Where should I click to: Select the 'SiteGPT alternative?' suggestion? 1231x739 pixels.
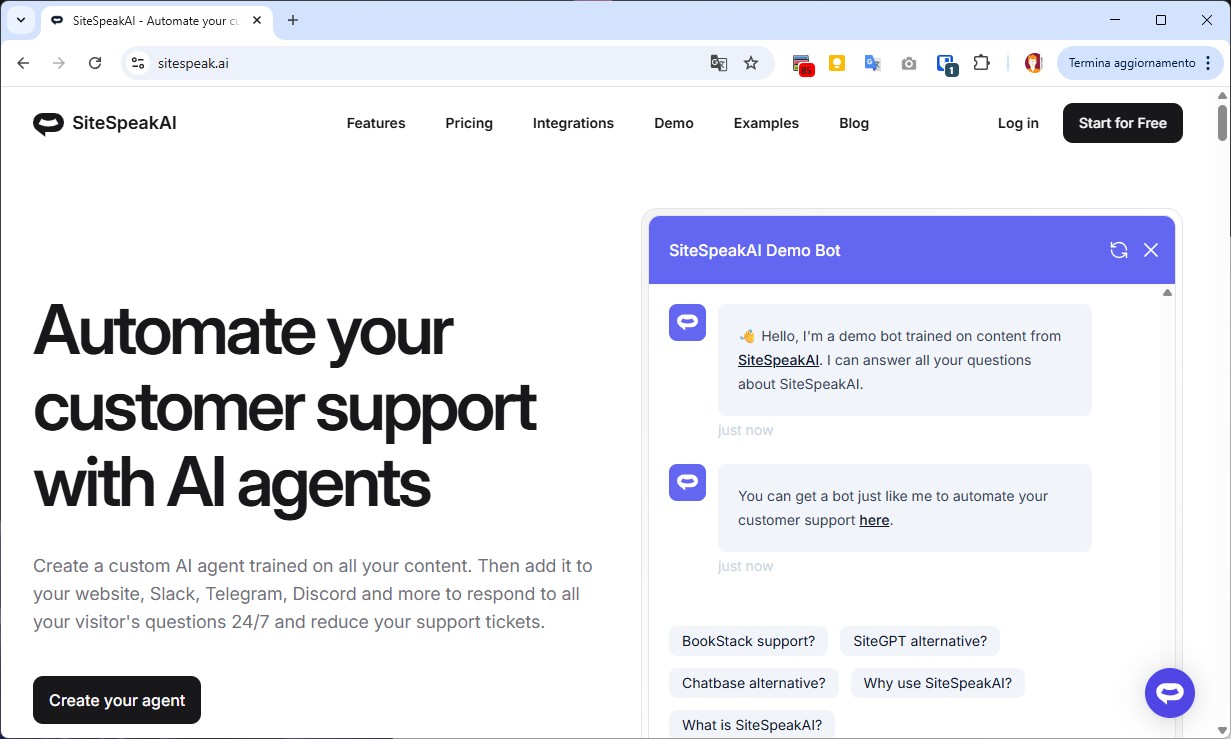920,641
